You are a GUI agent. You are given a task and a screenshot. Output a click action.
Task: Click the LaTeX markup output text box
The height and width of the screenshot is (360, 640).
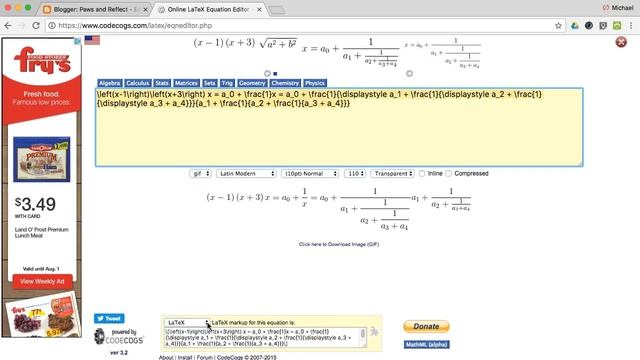262,338
